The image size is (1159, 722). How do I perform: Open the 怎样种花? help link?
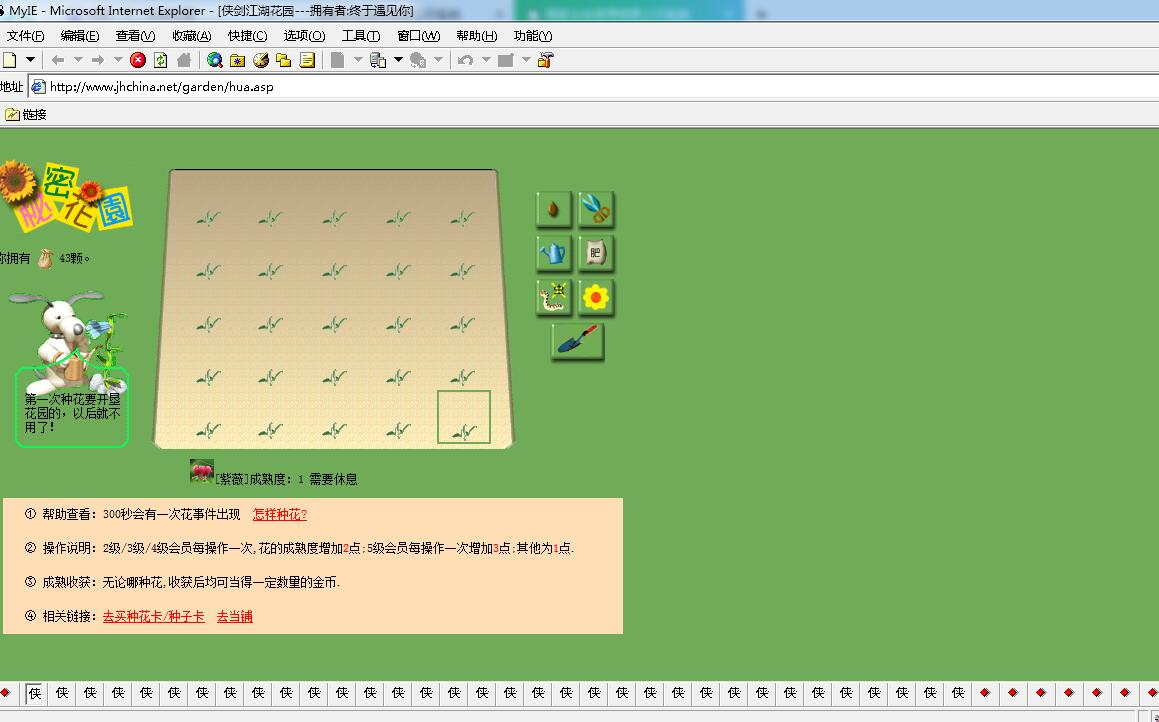[x=279, y=514]
